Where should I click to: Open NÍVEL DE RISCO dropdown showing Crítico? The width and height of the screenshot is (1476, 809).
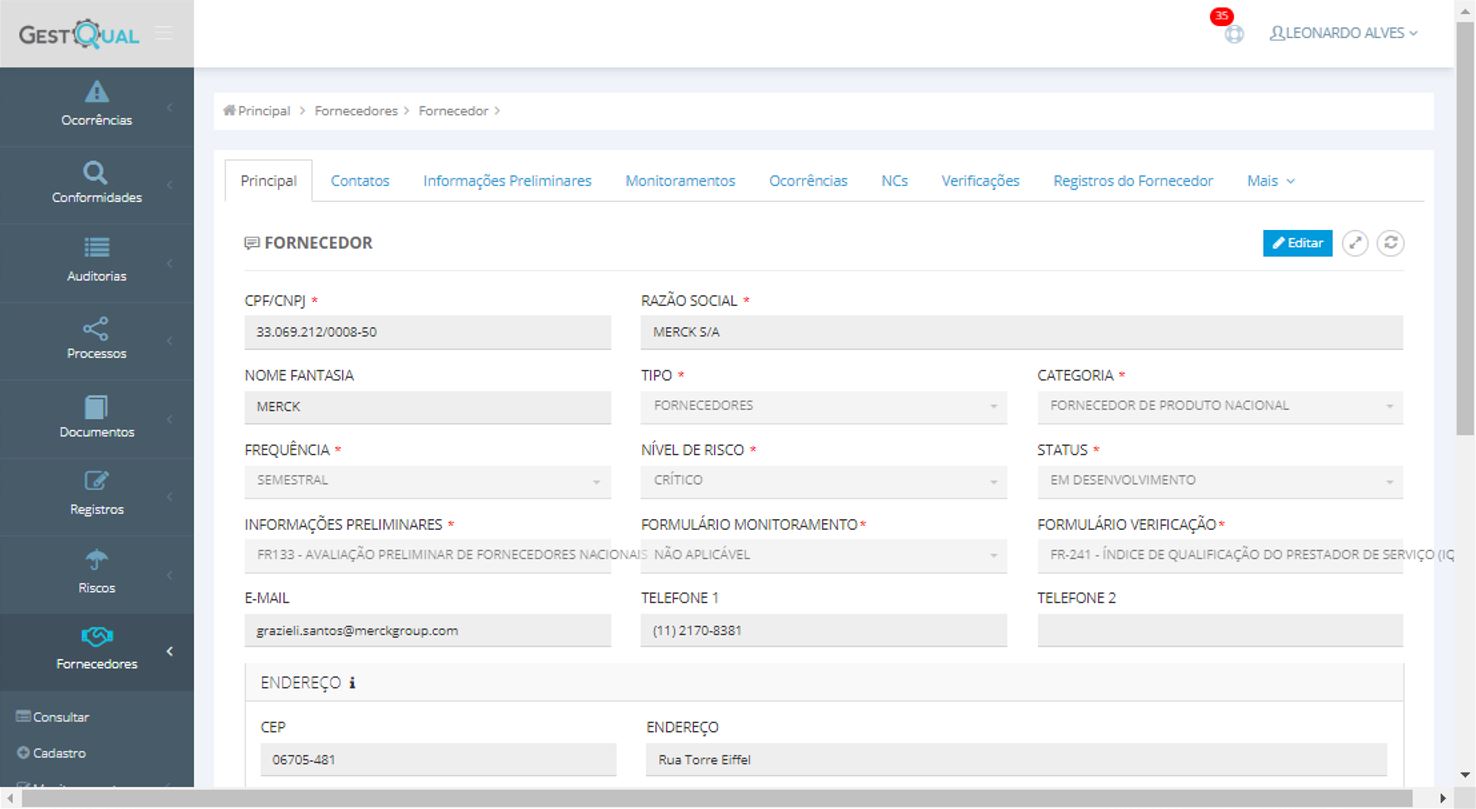coord(824,481)
